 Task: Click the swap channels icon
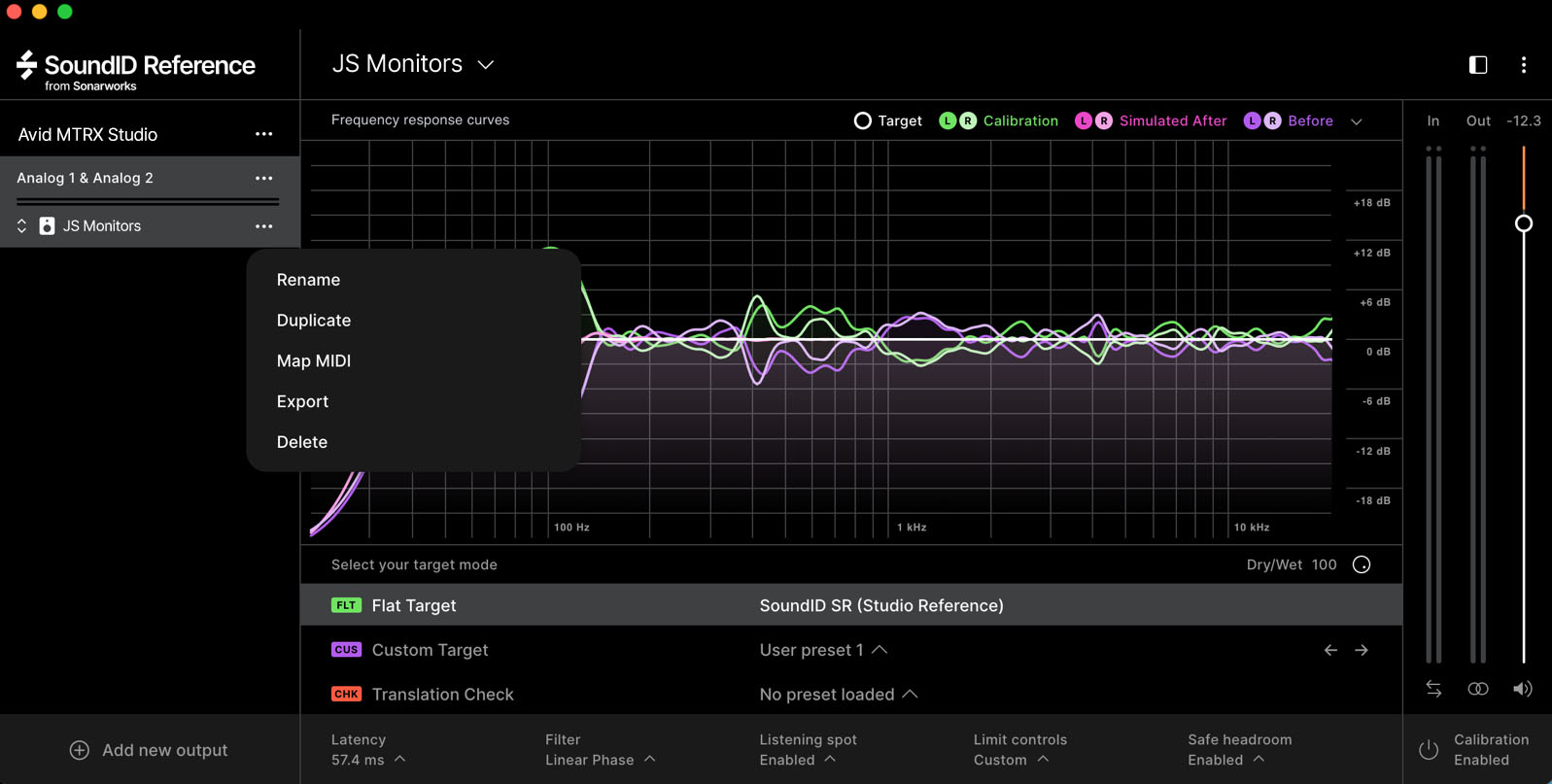1433,689
